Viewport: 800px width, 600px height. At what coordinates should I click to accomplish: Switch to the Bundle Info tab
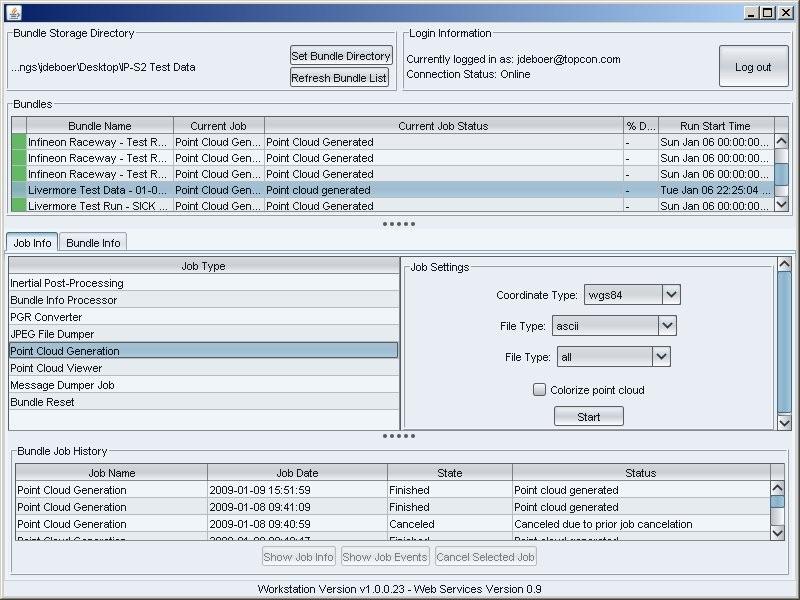click(x=93, y=242)
